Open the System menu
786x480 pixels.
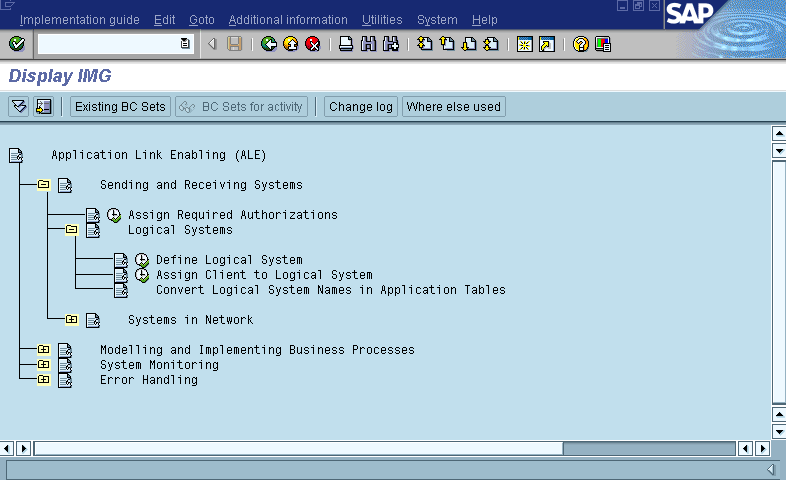coord(437,20)
